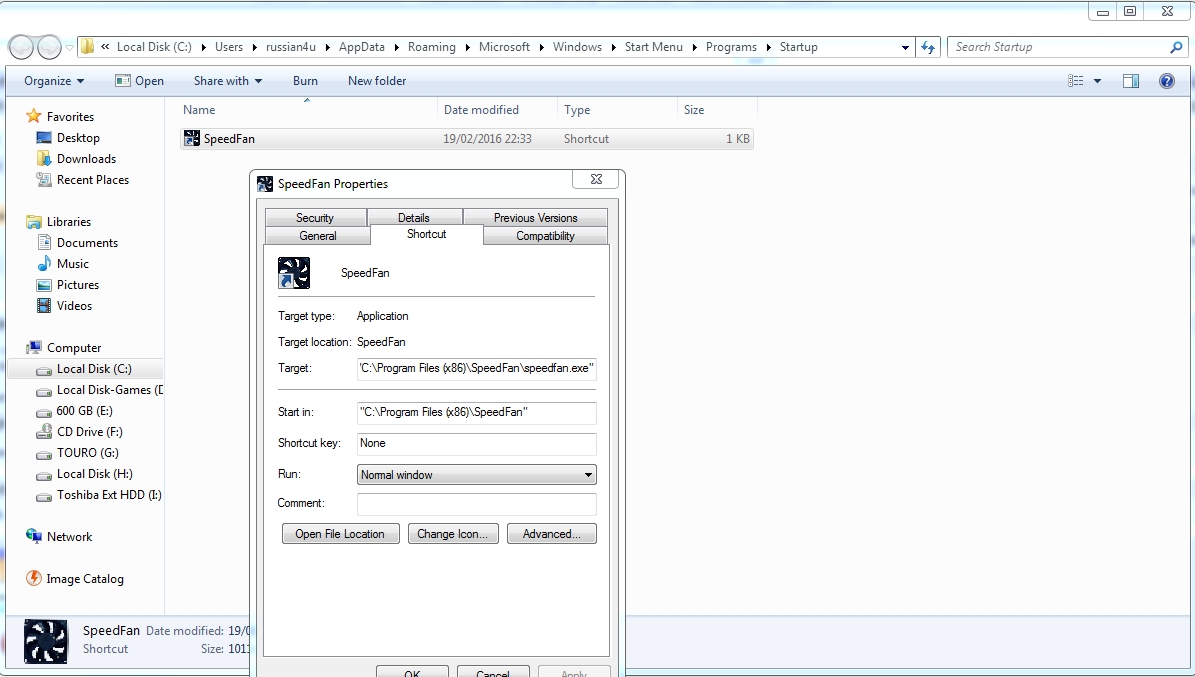Select the Shortcut tab
1195x677 pixels.
(x=427, y=234)
